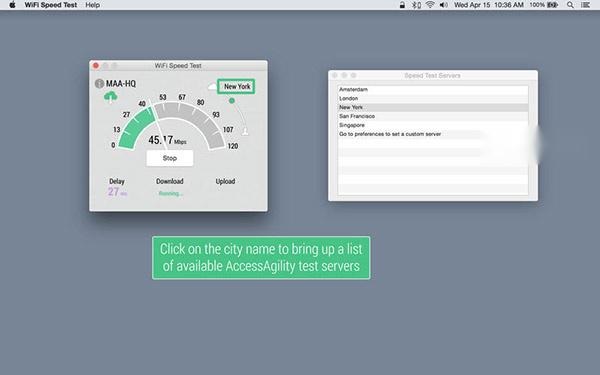Click the Speed Test Servers title bar
Image resolution: width=600 pixels, height=375 pixels.
pyautogui.click(x=433, y=75)
